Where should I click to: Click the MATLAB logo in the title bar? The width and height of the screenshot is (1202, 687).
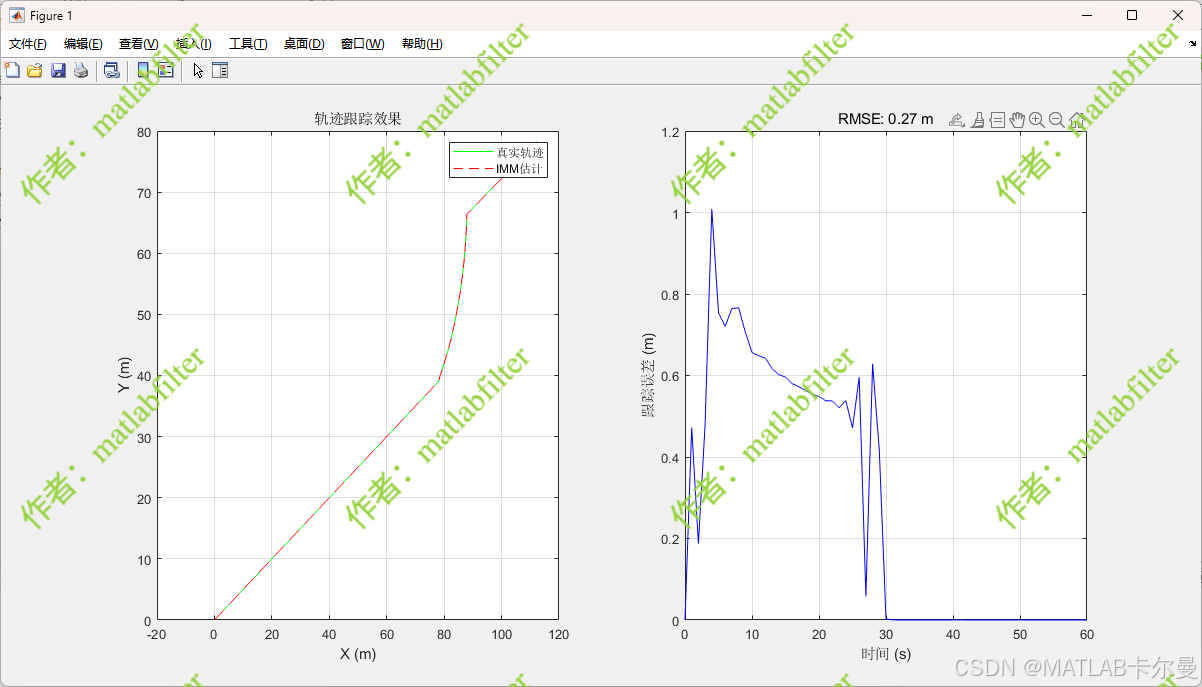[x=17, y=15]
